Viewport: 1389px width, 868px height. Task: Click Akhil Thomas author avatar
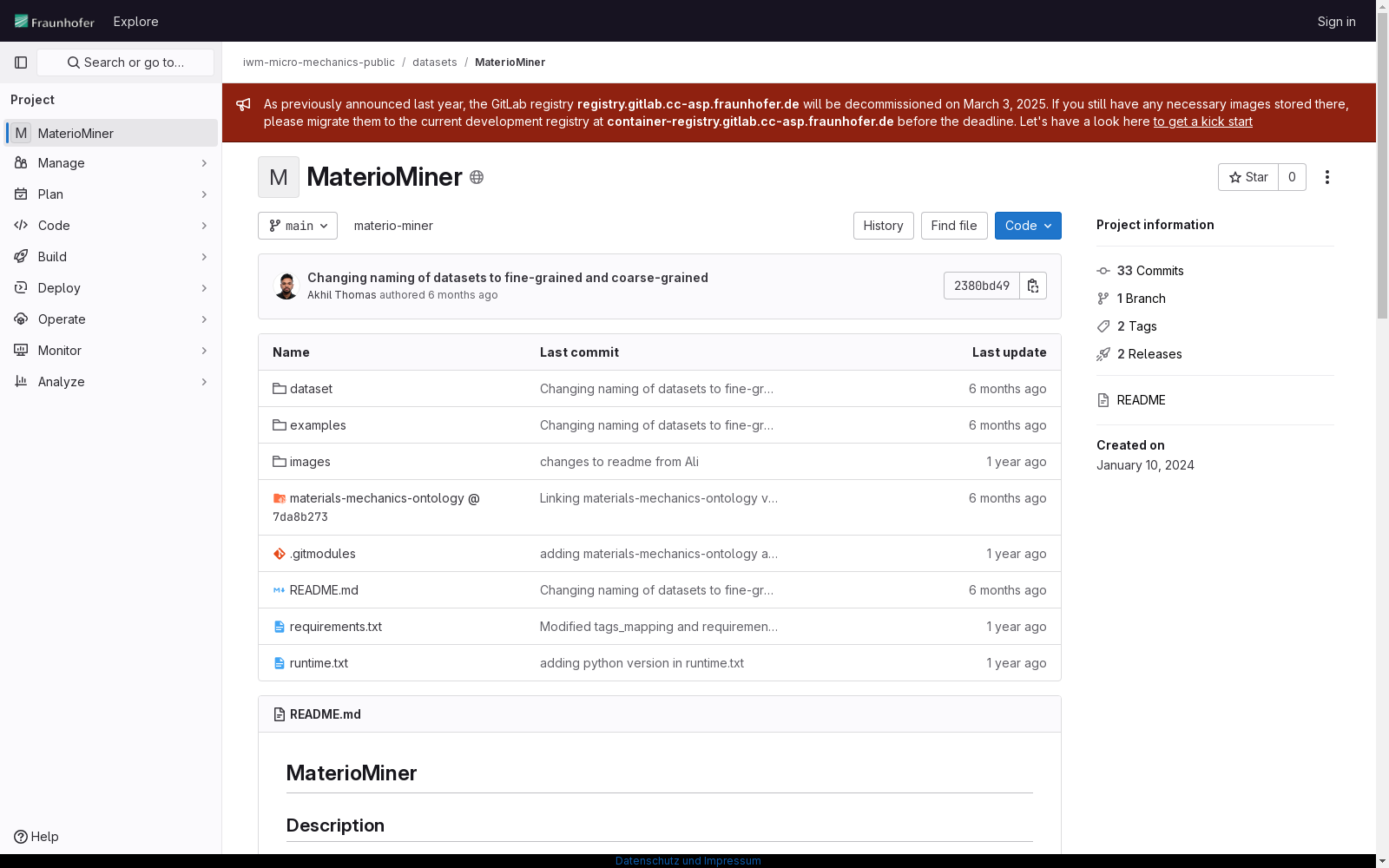pos(286,286)
